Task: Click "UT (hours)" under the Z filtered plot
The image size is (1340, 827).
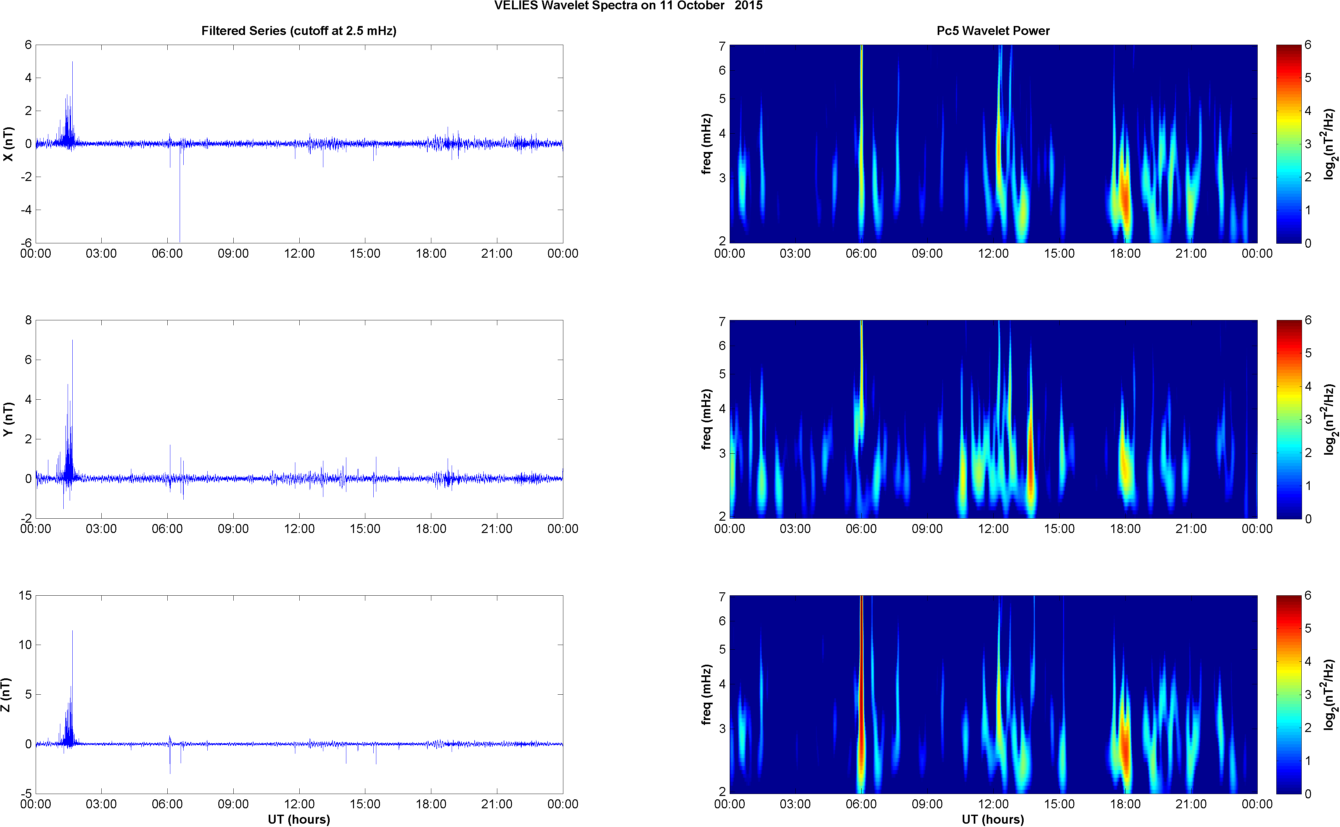Action: [299, 819]
